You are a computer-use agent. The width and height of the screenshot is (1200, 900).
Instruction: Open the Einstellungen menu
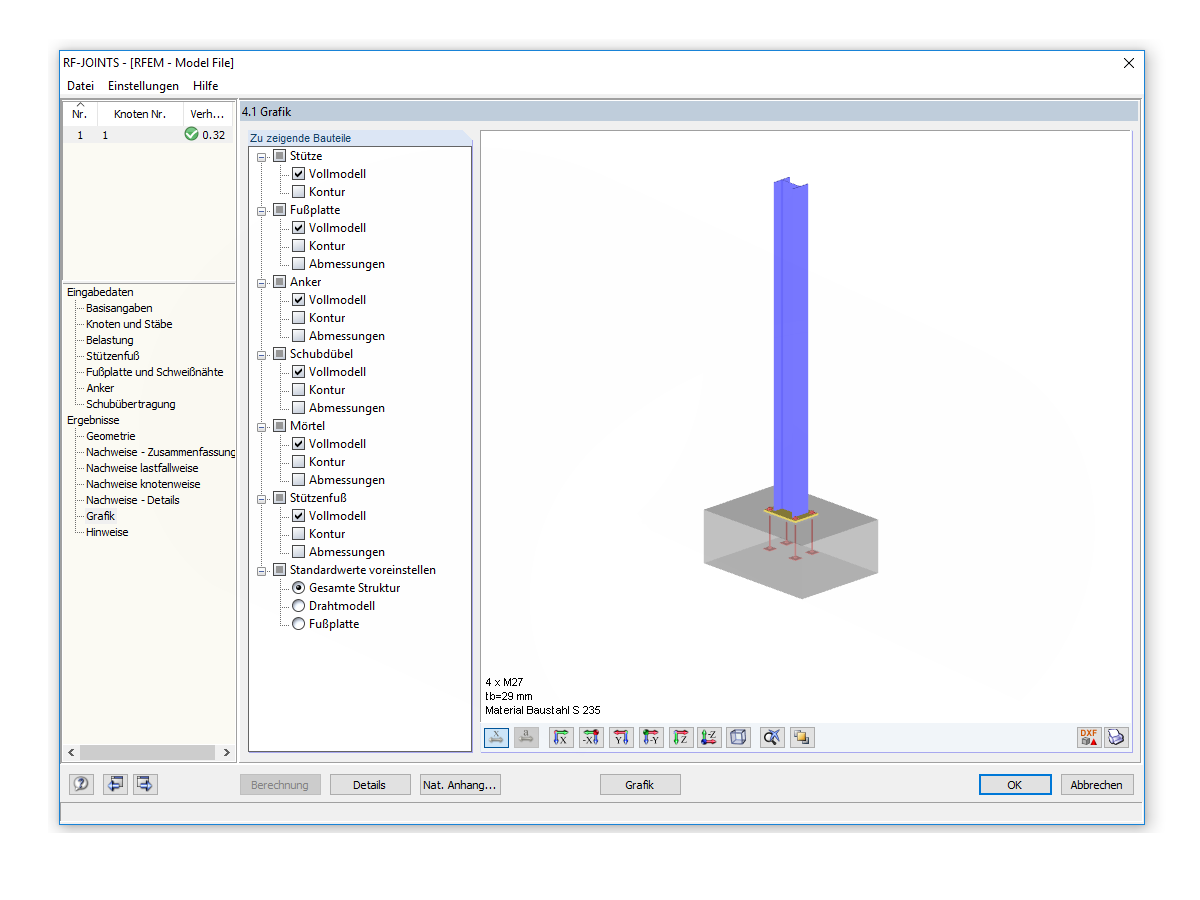143,85
